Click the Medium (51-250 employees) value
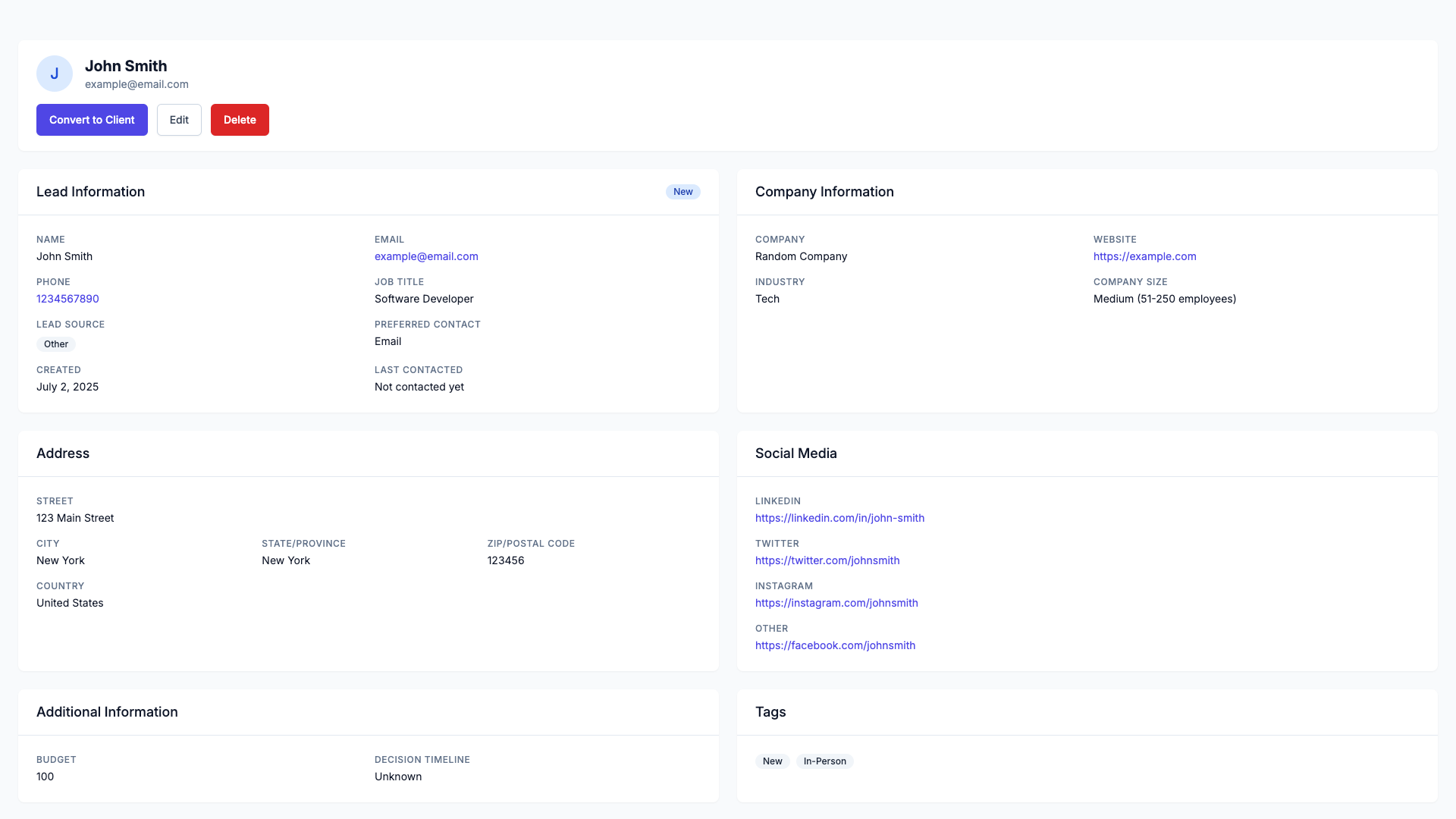This screenshot has height=819, width=1456. pos(1165,299)
